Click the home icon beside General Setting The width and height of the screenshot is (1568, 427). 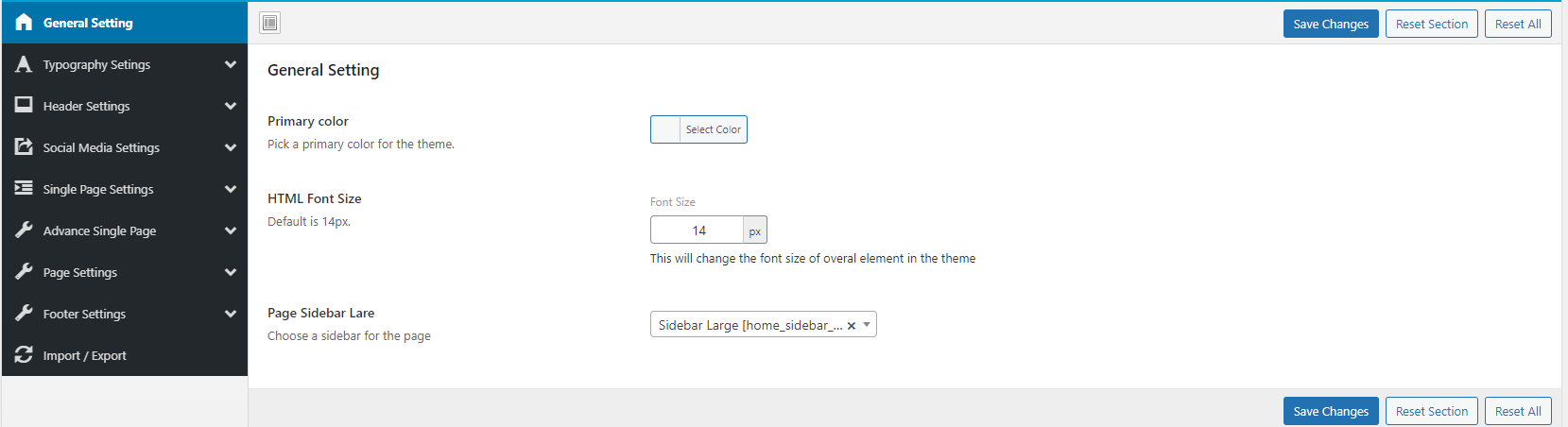pyautogui.click(x=24, y=23)
